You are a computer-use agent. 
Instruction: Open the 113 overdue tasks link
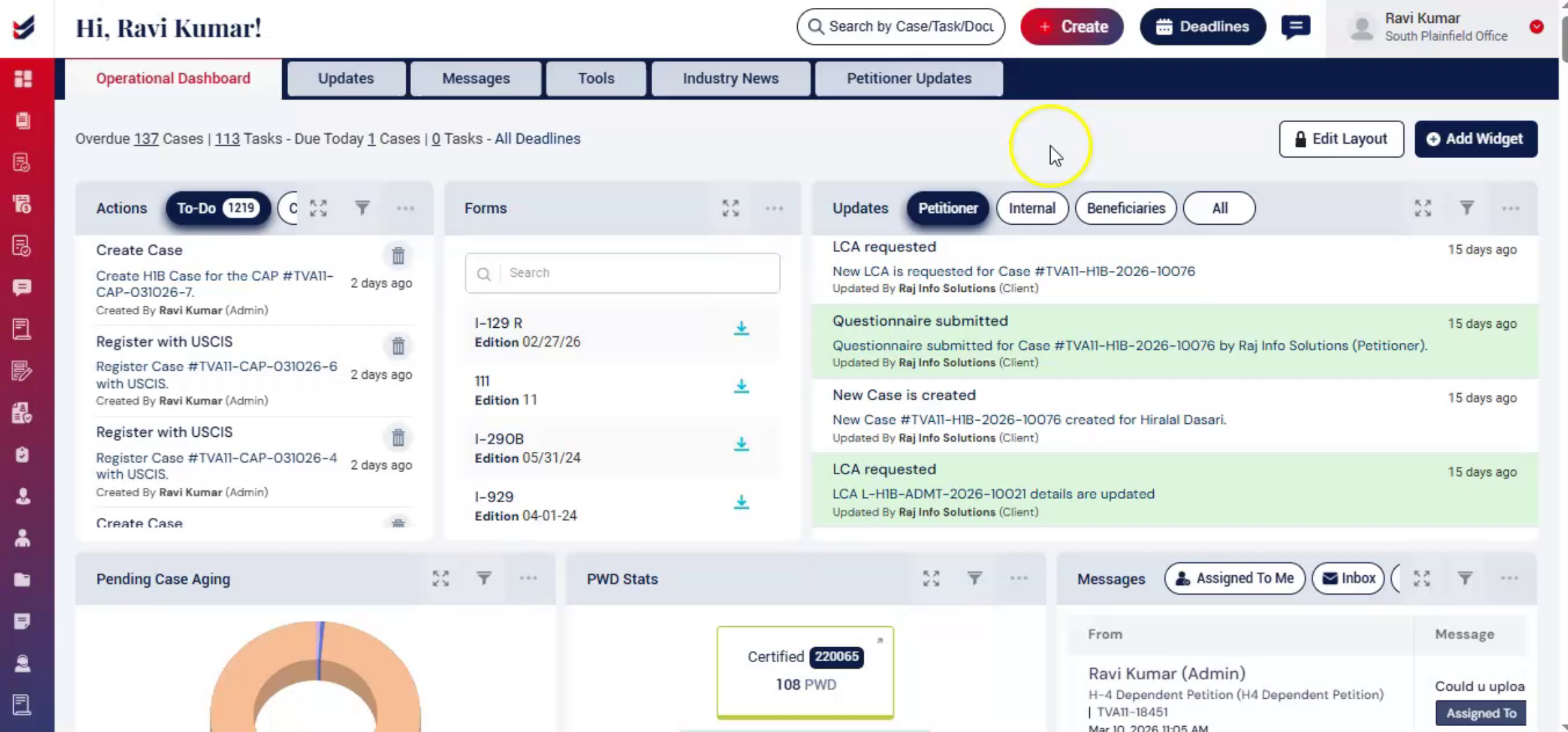pyautogui.click(x=227, y=139)
